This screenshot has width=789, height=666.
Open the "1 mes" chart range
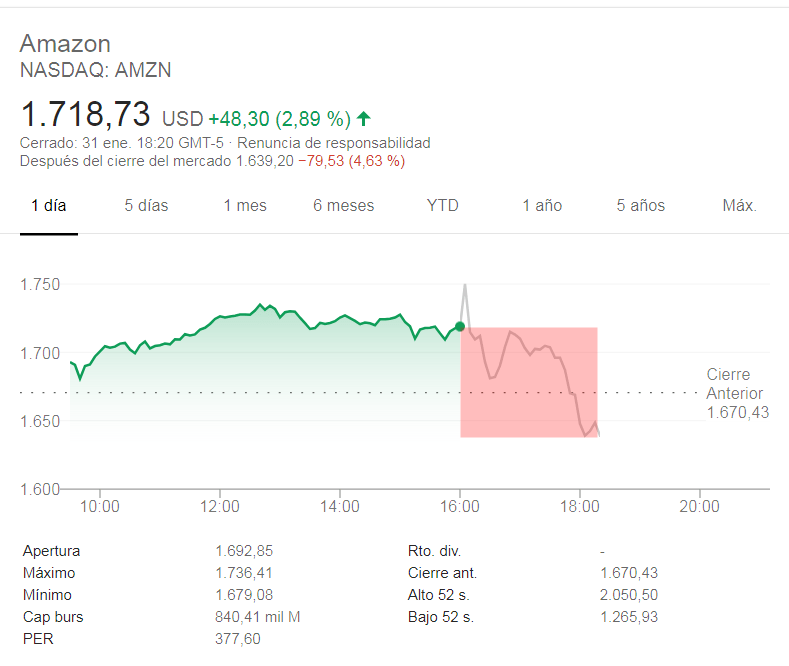pyautogui.click(x=245, y=206)
